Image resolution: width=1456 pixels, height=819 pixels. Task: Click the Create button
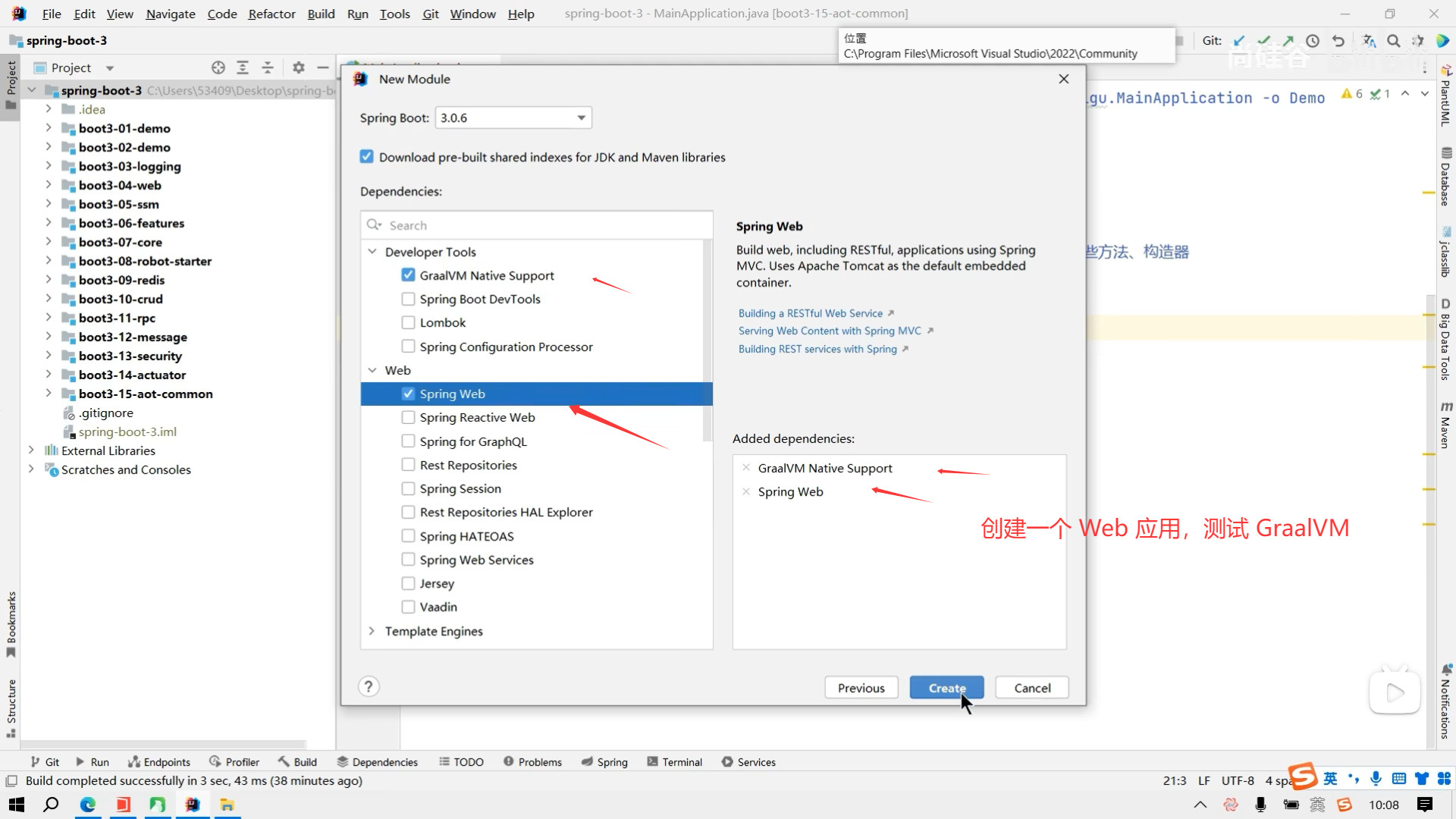pyautogui.click(x=946, y=688)
